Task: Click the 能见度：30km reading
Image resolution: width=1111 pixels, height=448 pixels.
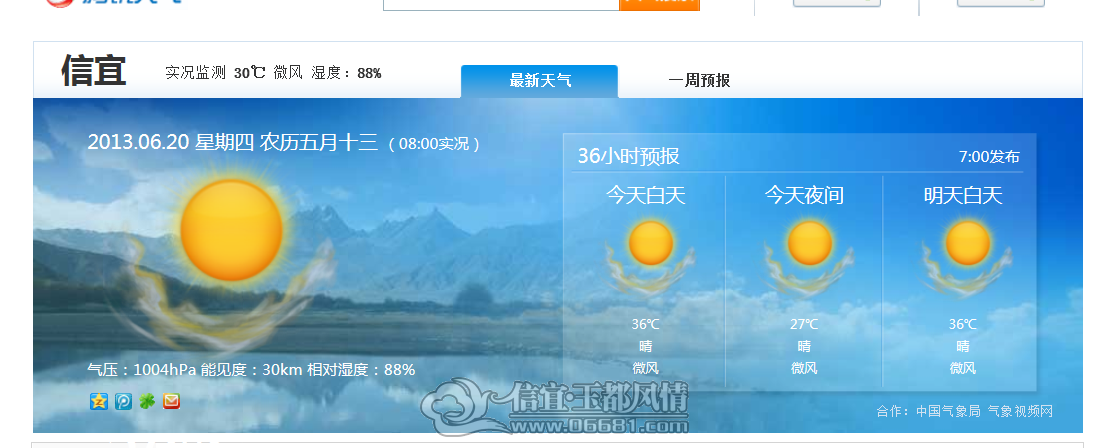Action: click(x=252, y=370)
